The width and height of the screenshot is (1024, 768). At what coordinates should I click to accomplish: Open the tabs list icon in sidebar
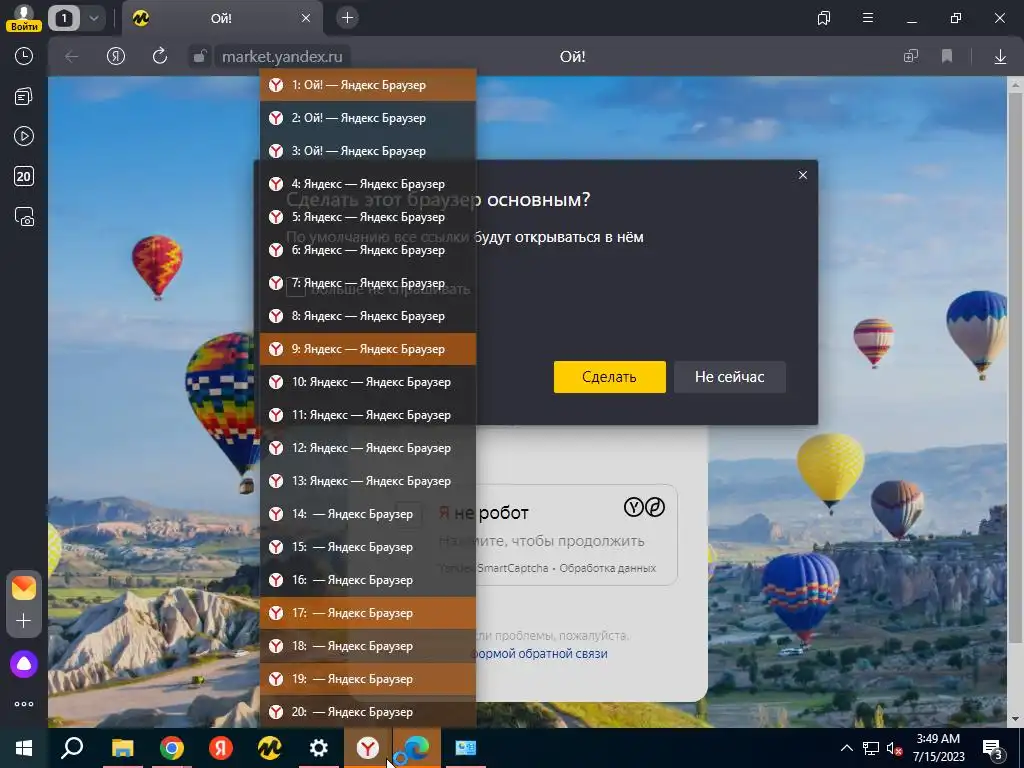pyautogui.click(x=24, y=97)
